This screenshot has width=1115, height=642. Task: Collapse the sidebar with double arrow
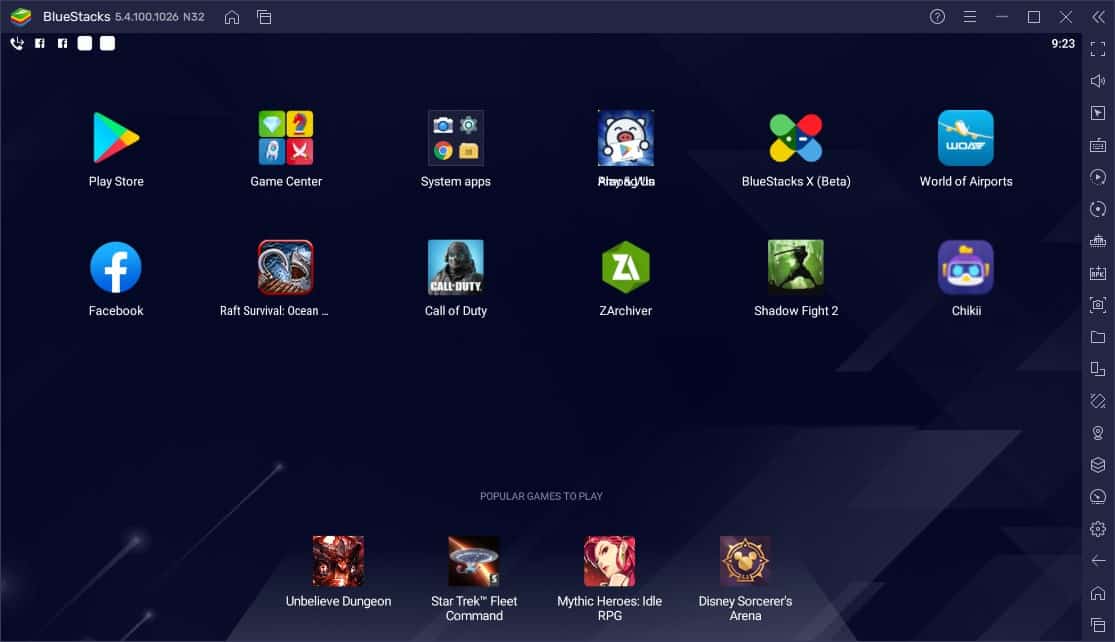(x=1098, y=16)
